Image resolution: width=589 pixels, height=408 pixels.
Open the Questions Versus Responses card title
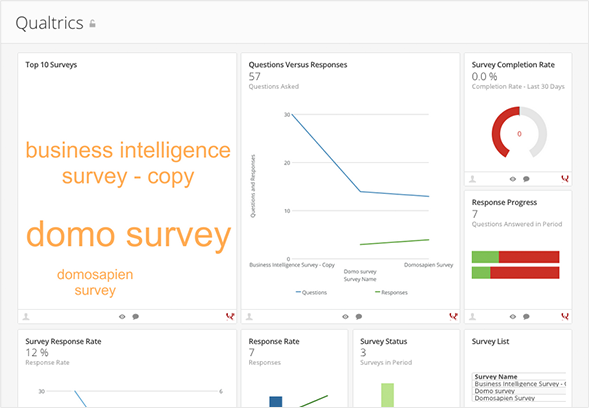(298, 65)
